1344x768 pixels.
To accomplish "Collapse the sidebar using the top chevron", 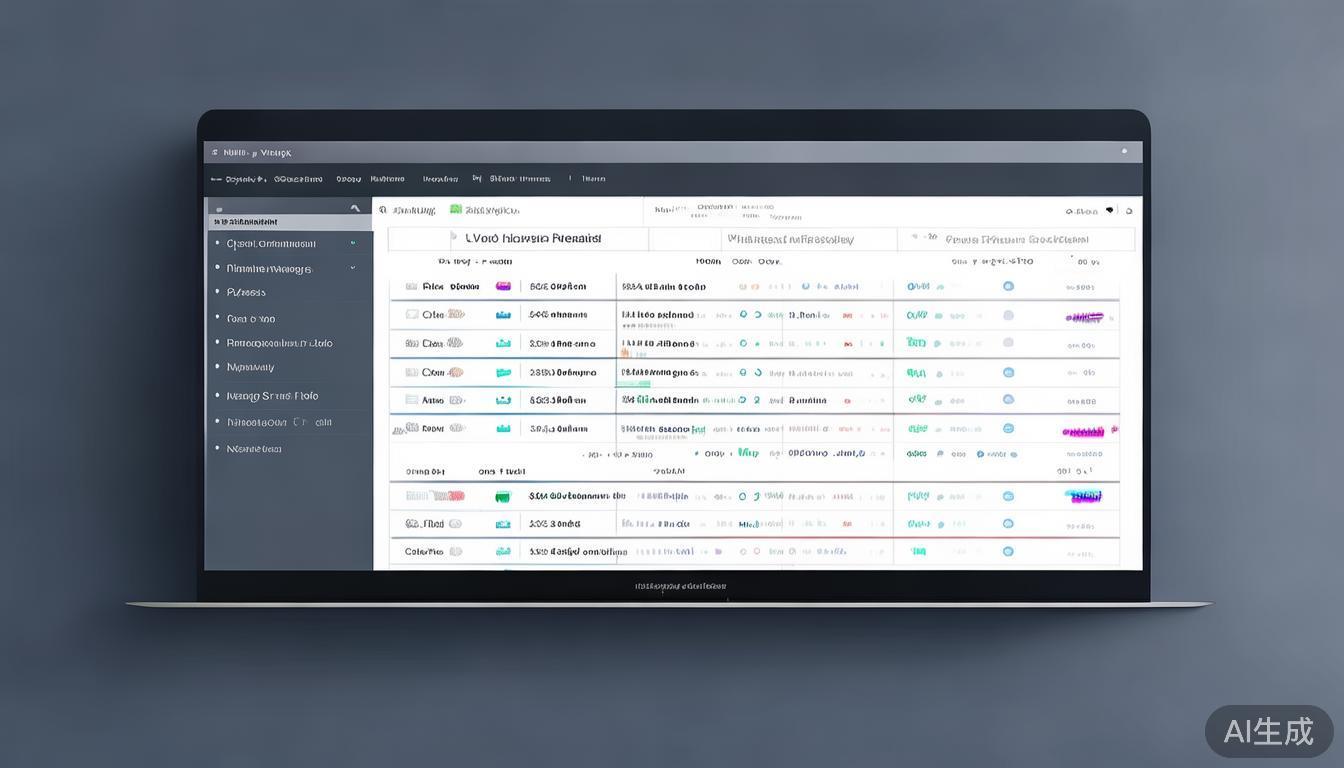I will (354, 208).
